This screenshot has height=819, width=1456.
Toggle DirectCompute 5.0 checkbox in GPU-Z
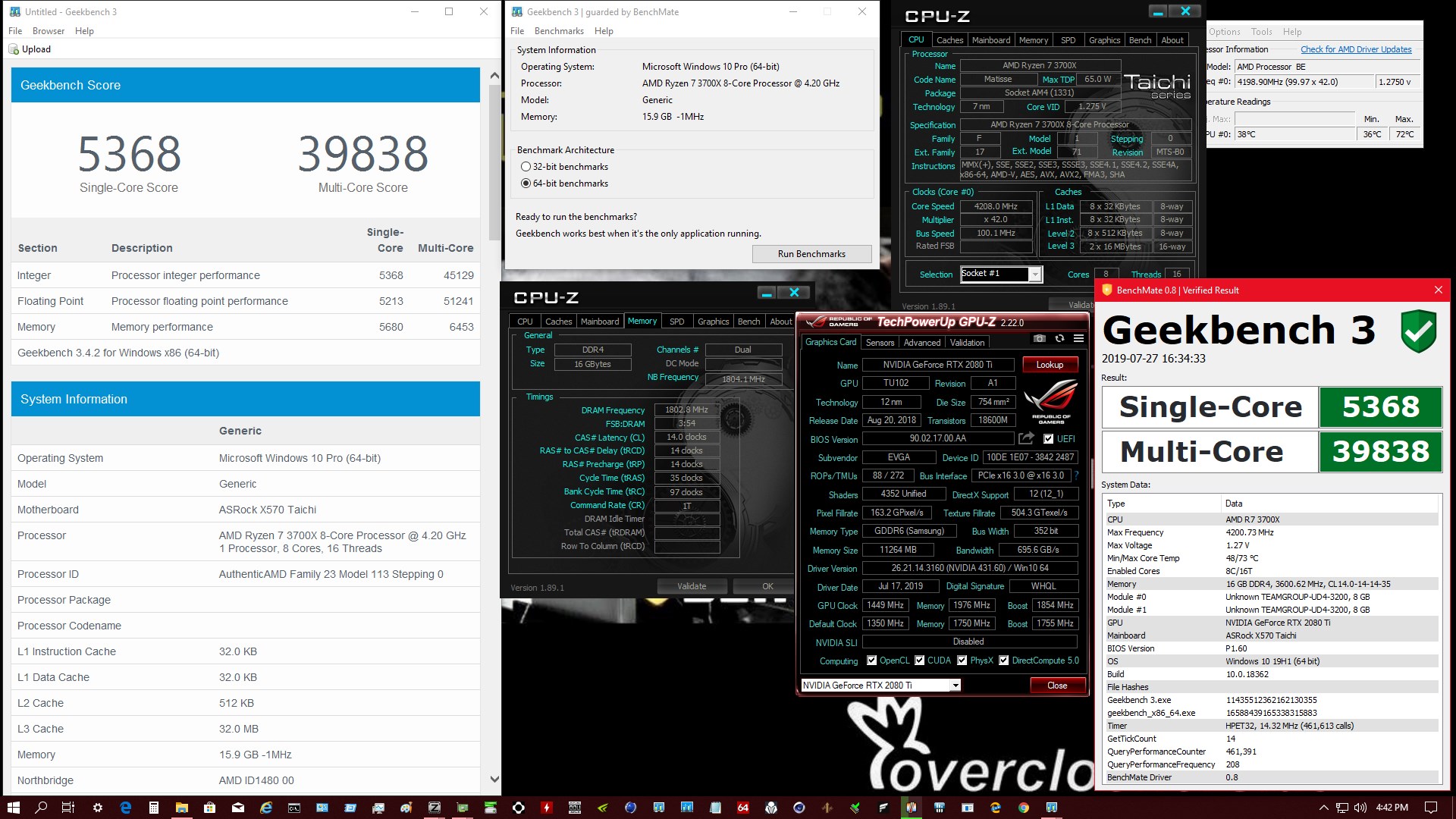pos(1004,661)
